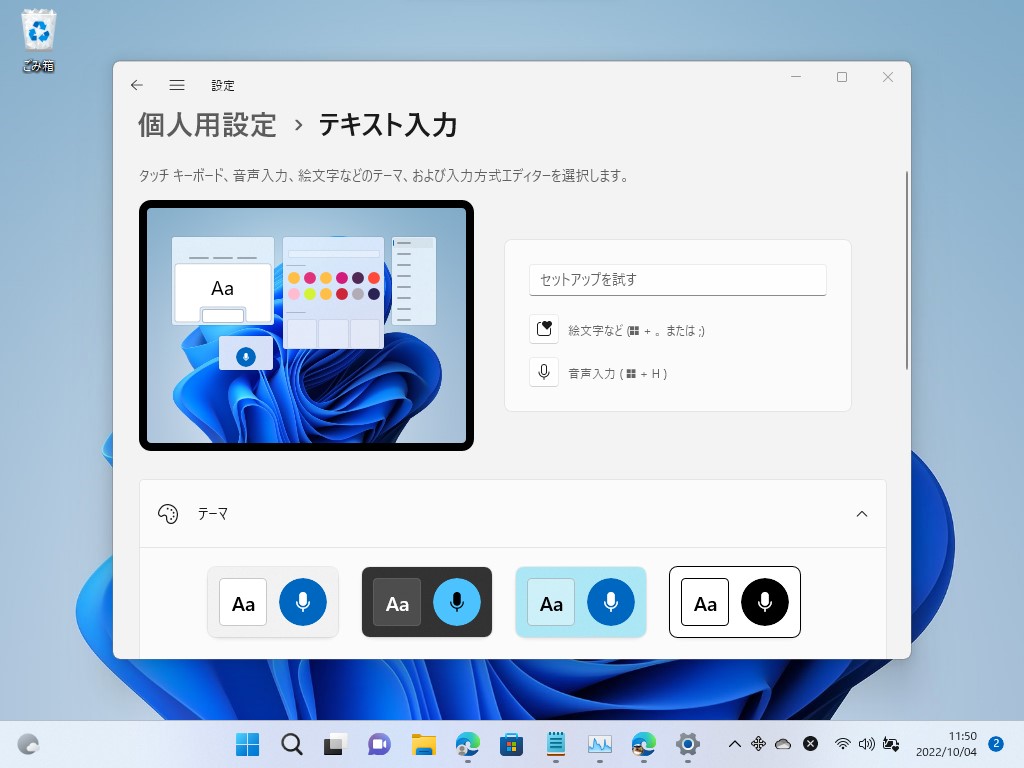Expand hidden icons in the system tray

(734, 743)
